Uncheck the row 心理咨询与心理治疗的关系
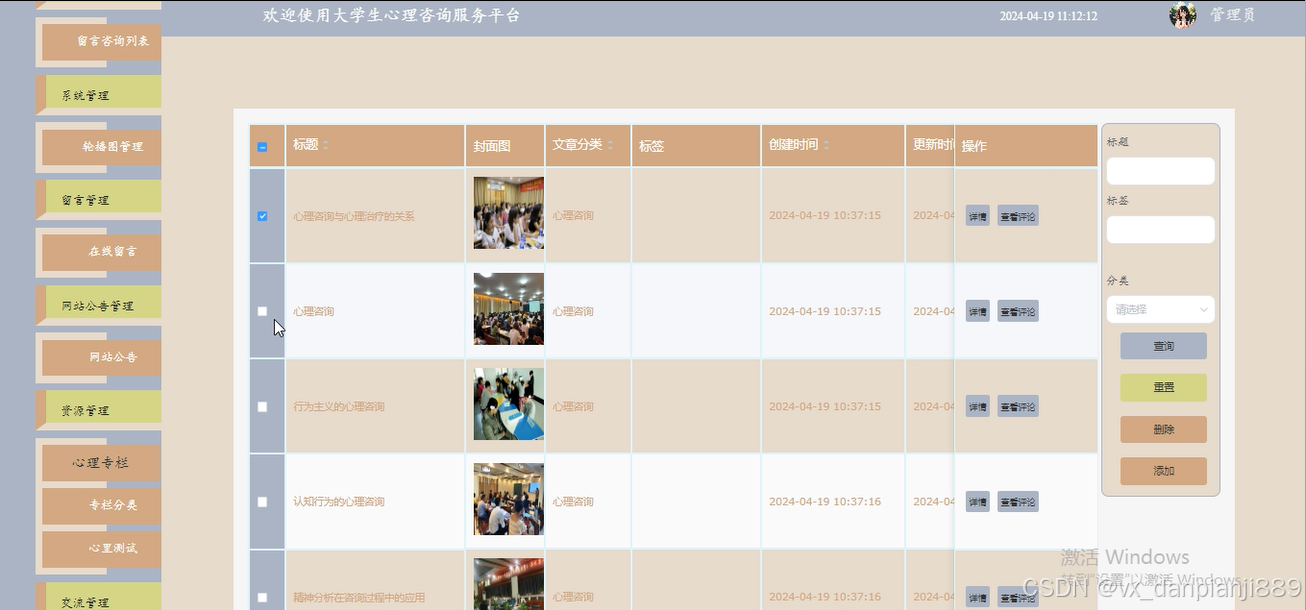Viewport: 1306px width, 610px height. [262, 216]
